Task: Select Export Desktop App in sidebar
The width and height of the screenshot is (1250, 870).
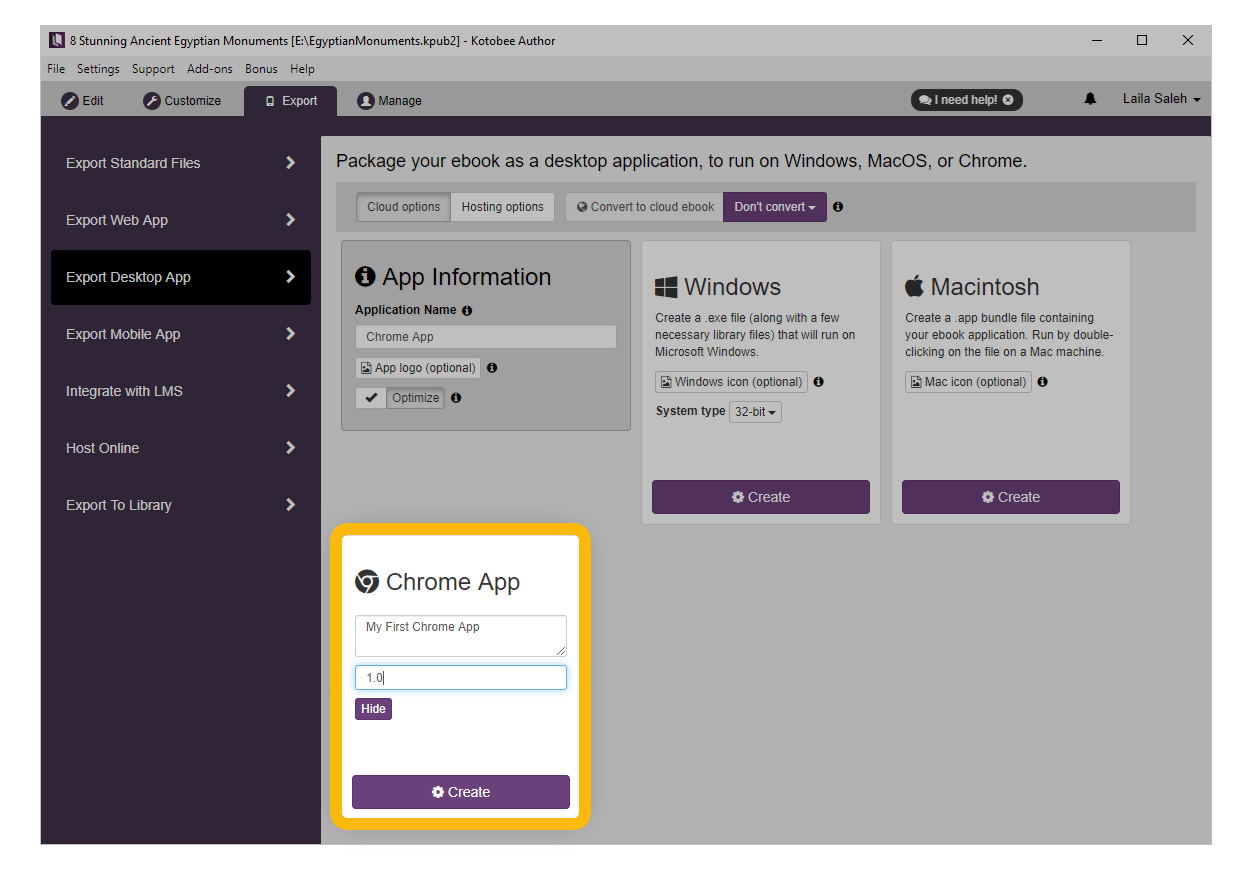Action: click(x=181, y=277)
